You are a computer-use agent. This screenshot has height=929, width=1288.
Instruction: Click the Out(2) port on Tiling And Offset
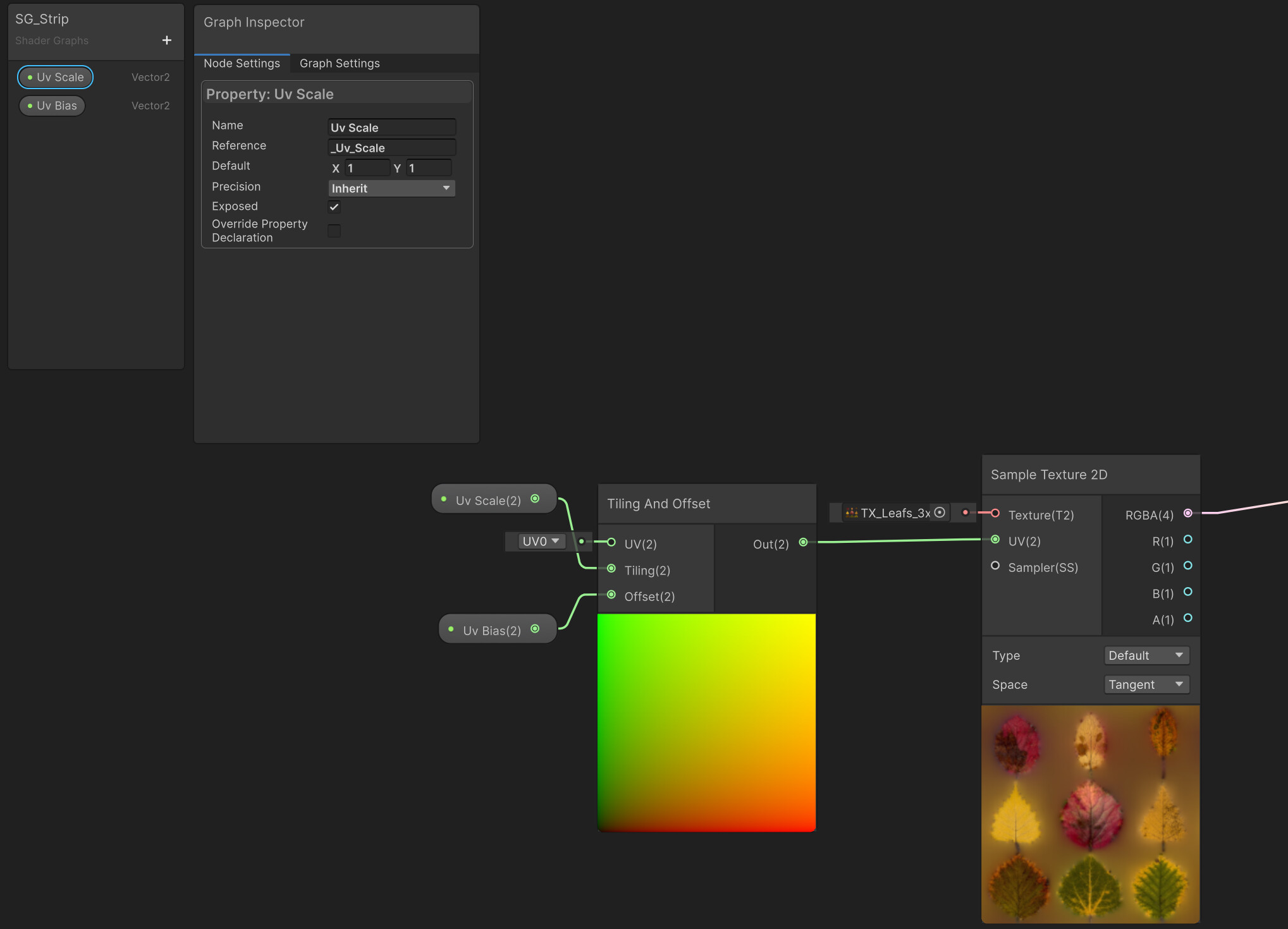click(x=803, y=542)
